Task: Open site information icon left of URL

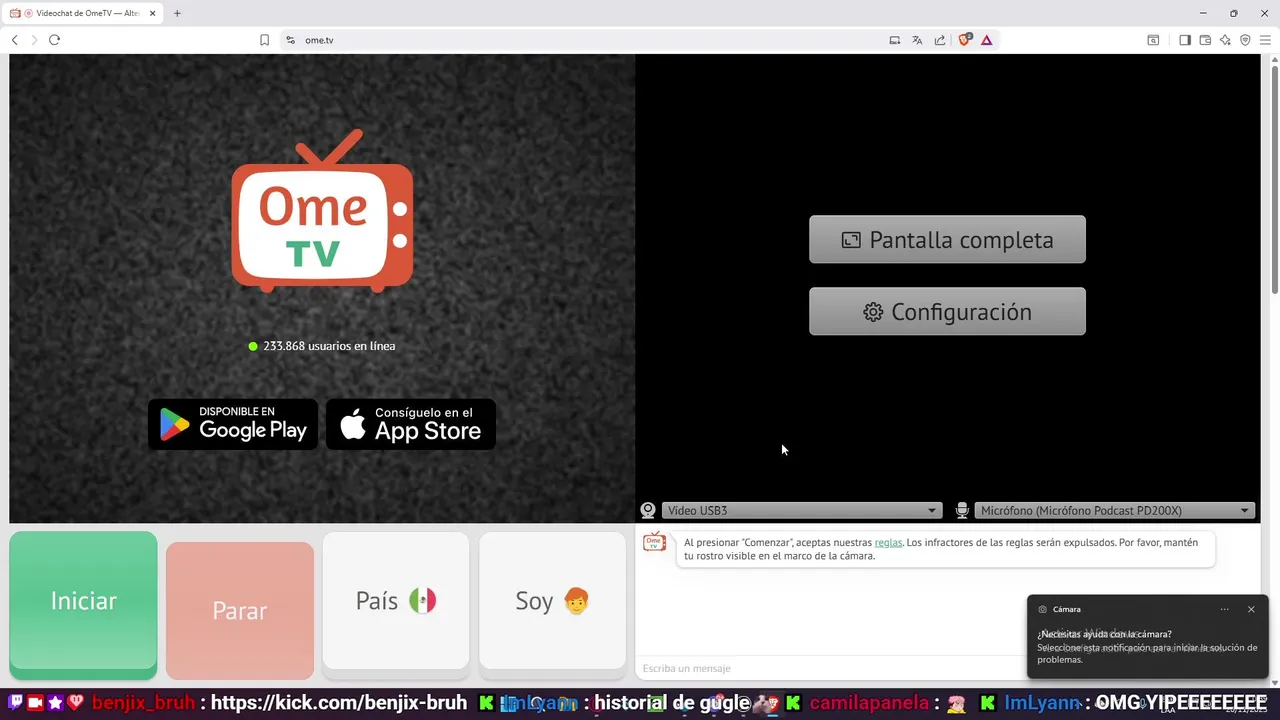Action: 291,40
